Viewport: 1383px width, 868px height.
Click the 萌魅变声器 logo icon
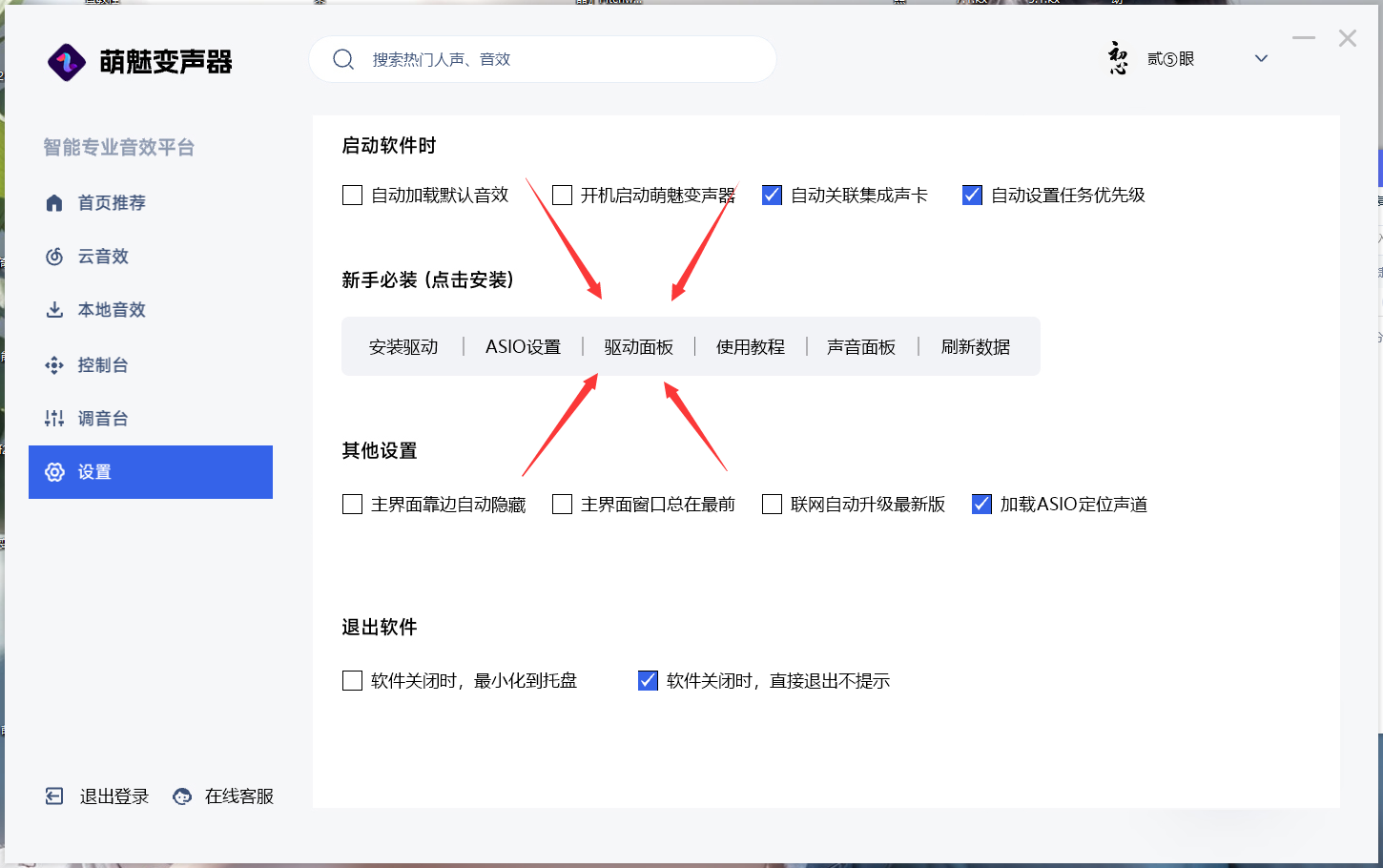66,63
